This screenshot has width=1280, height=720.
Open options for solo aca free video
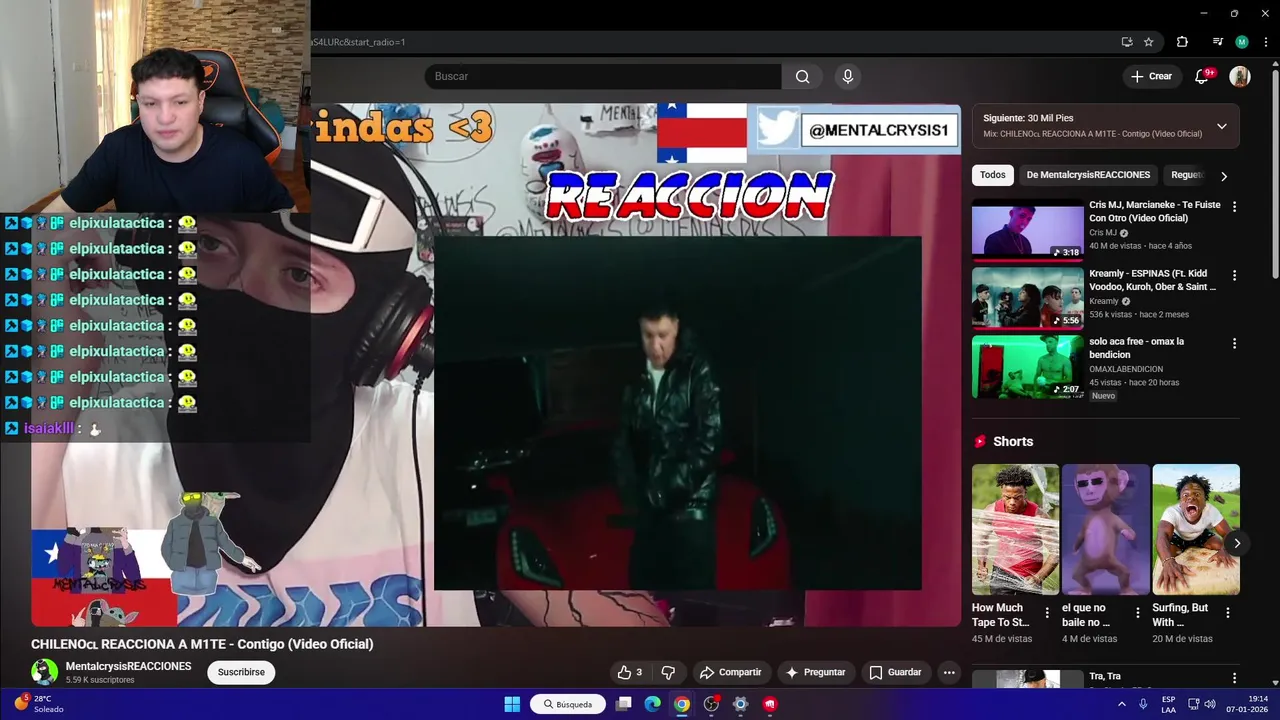point(1234,343)
